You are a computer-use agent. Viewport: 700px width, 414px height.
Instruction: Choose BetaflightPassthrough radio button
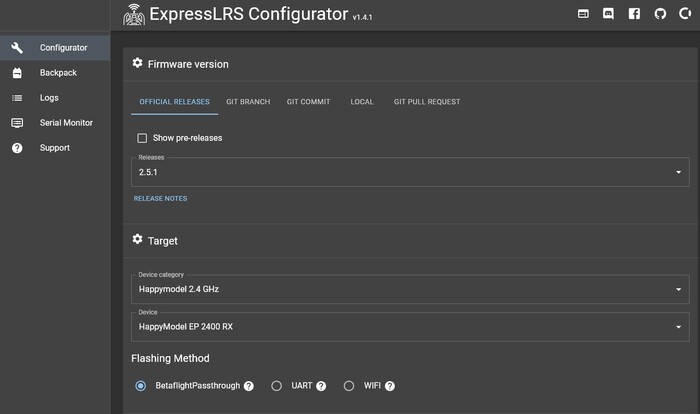[x=141, y=386]
